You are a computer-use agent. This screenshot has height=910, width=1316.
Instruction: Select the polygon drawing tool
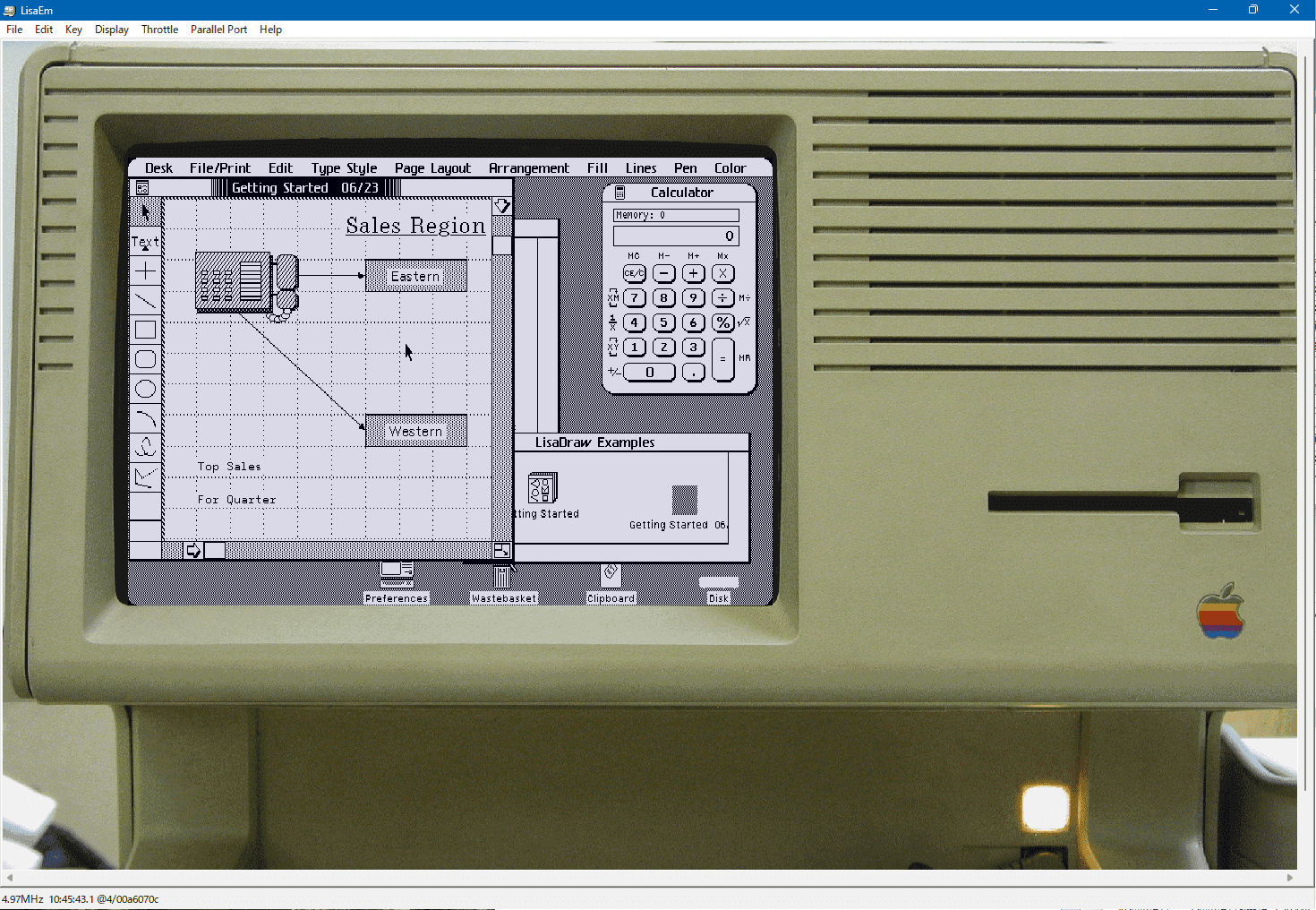[145, 476]
